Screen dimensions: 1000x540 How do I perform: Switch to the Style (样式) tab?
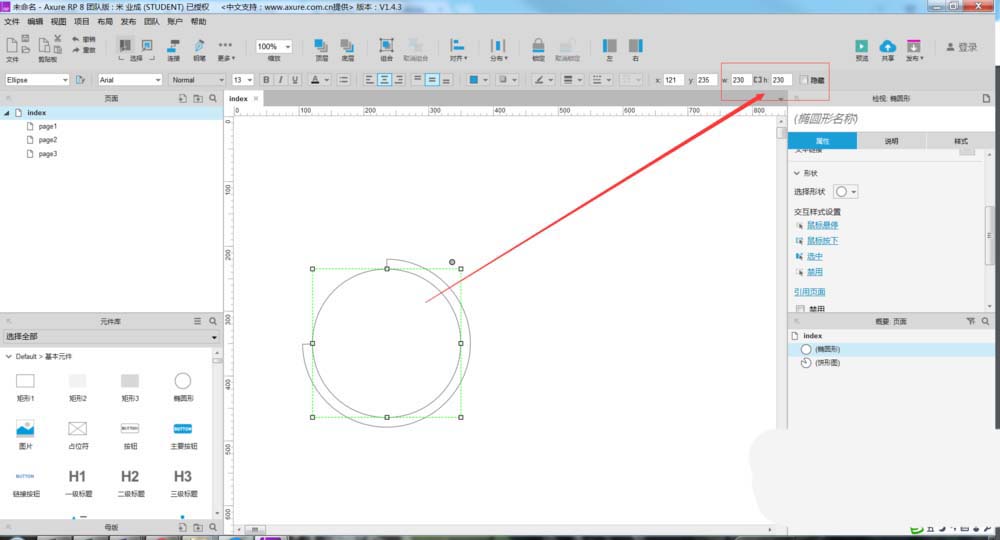(x=960, y=141)
